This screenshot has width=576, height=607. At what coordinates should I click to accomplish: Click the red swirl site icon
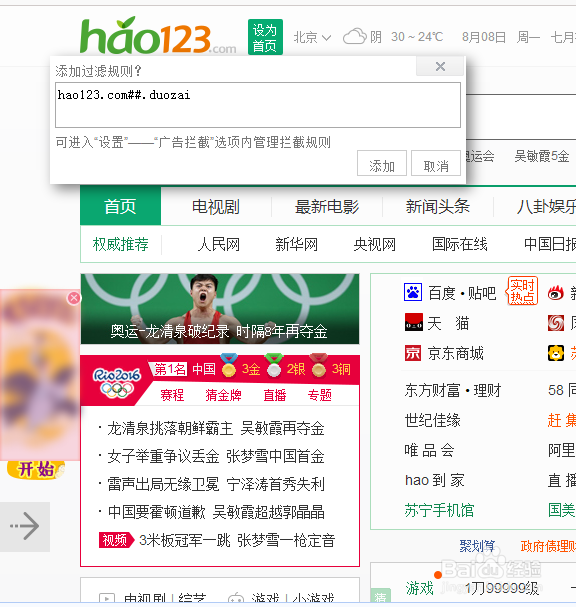[556, 323]
